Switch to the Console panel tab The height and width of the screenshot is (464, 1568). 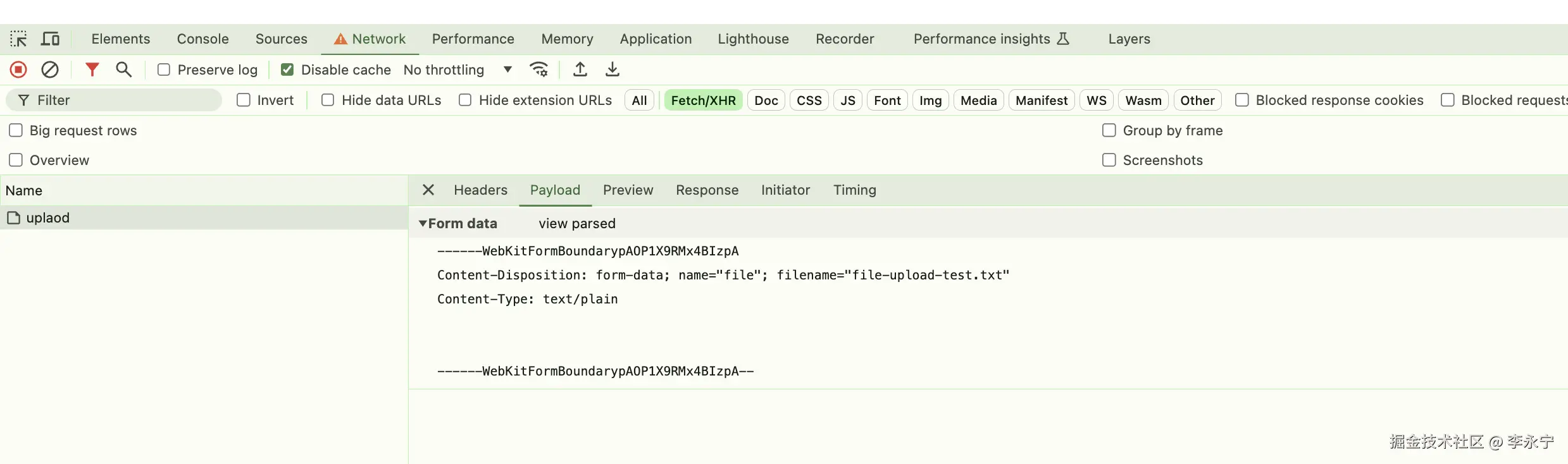click(202, 39)
